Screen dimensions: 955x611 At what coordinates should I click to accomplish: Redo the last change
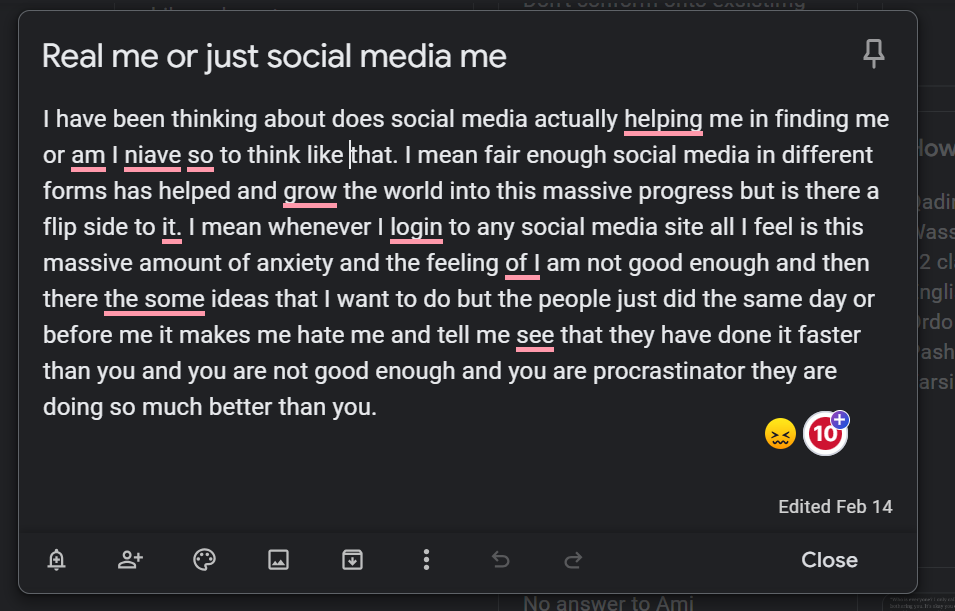574,559
